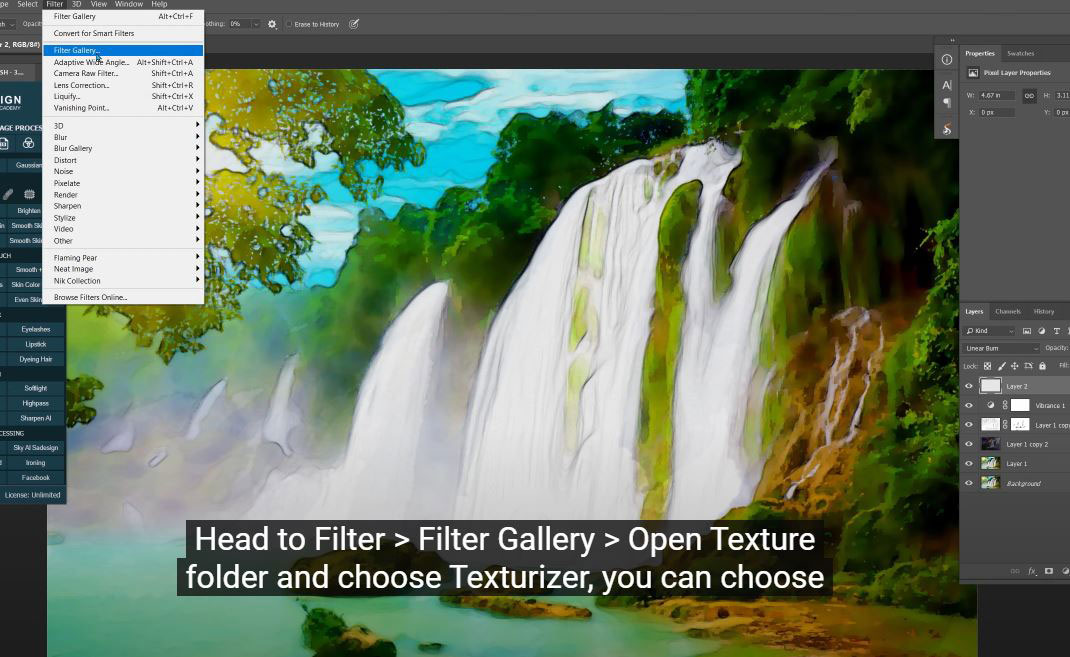Click the Softlight button
This screenshot has height=657, width=1070.
(x=35, y=388)
